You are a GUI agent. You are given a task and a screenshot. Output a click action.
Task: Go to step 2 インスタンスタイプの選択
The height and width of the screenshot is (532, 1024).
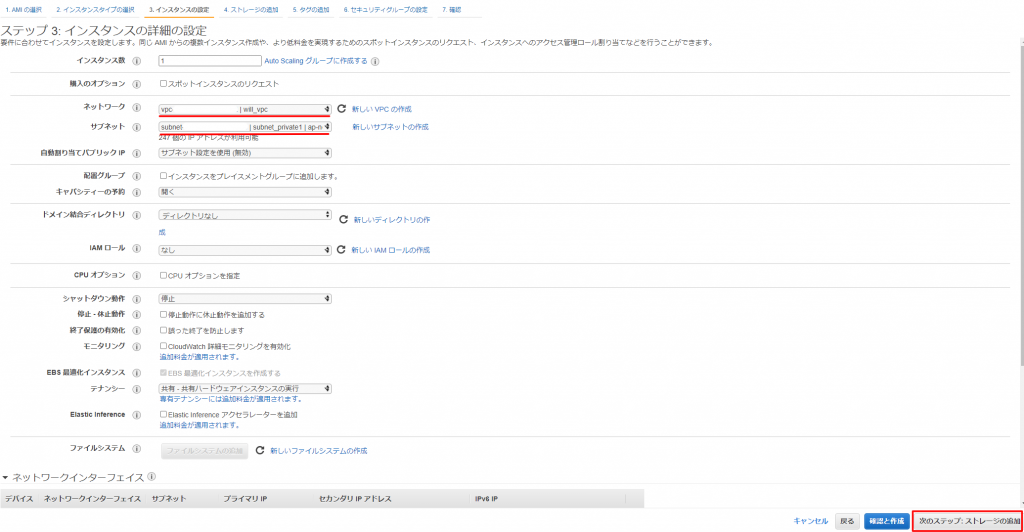point(95,10)
